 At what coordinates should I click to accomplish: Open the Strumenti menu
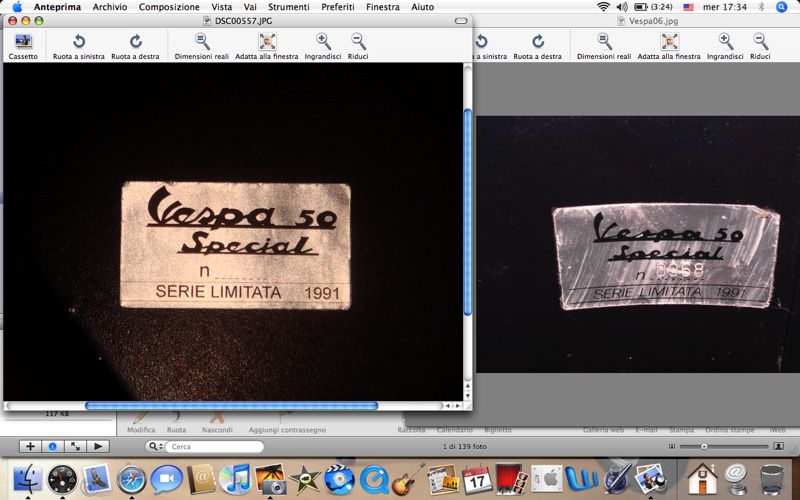click(x=289, y=7)
